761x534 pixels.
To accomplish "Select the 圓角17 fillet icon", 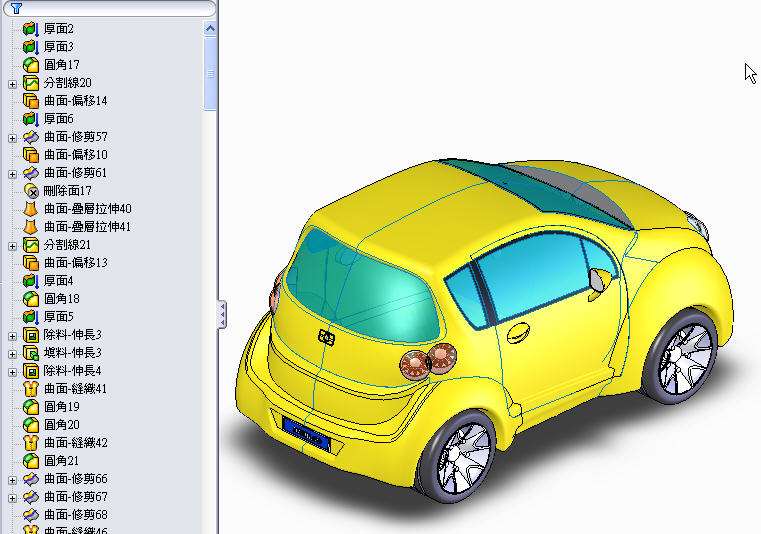I will click(x=31, y=65).
